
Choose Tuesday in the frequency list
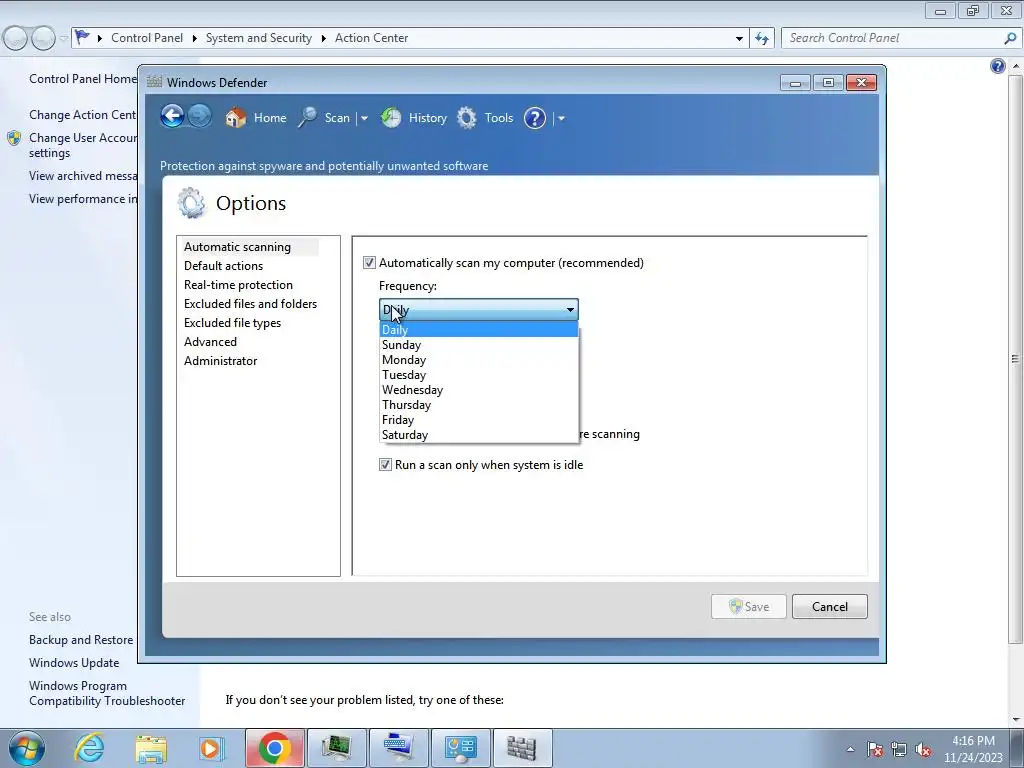pyautogui.click(x=479, y=375)
